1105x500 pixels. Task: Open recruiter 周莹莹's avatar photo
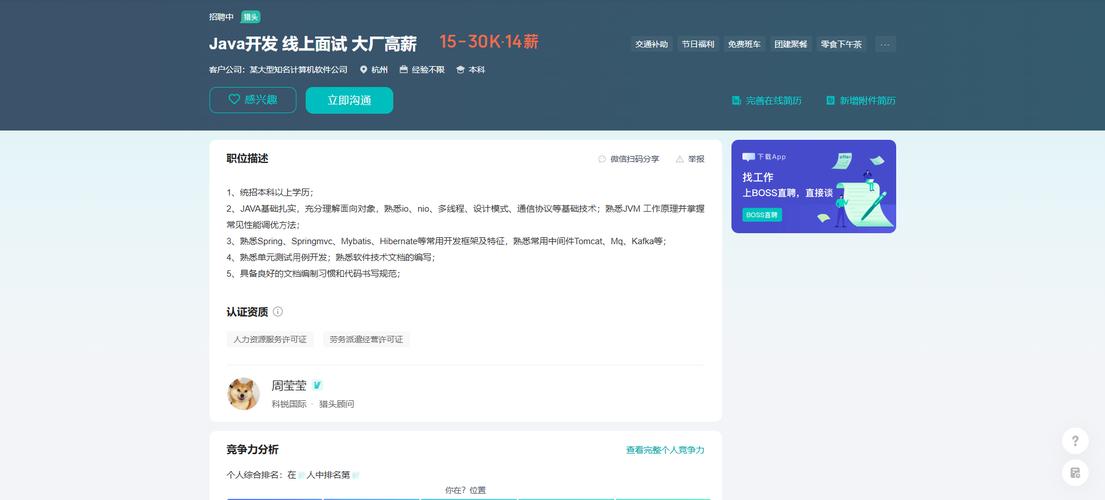[x=243, y=394]
